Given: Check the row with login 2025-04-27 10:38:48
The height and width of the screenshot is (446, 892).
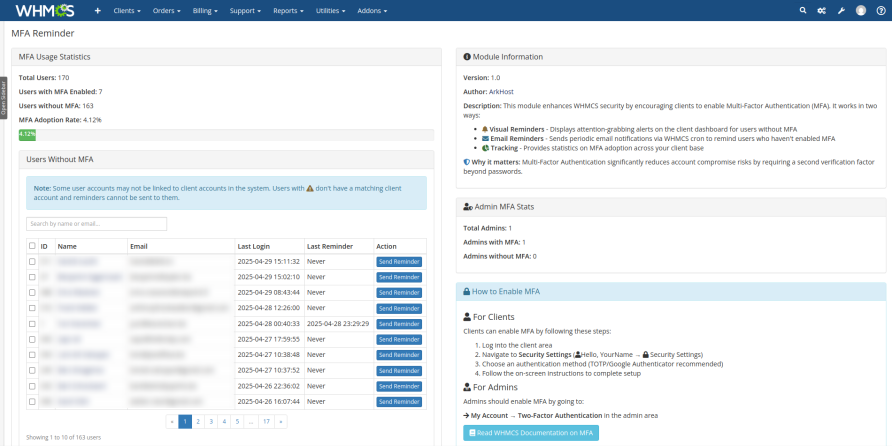Looking at the screenshot, I should pyautogui.click(x=32, y=354).
